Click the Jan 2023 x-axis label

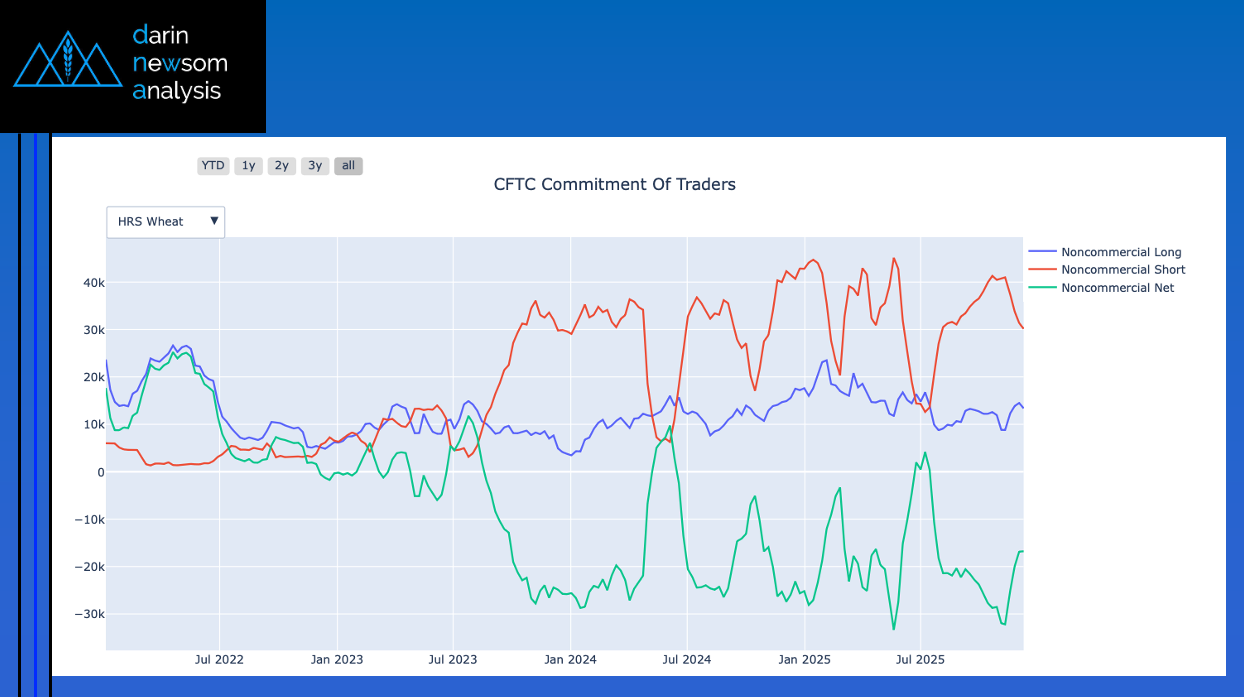click(337, 660)
